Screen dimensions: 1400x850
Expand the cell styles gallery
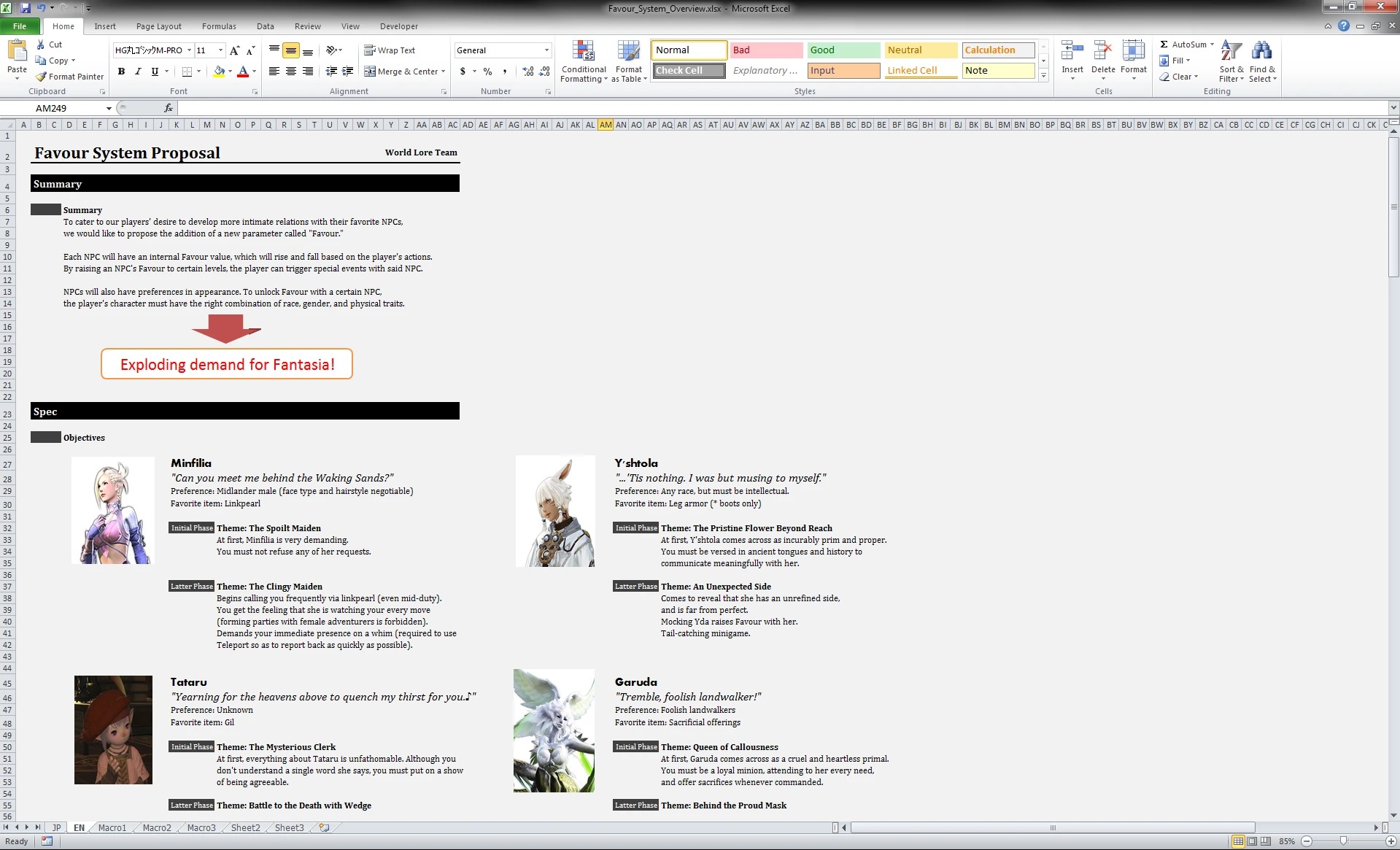pos(1043,76)
